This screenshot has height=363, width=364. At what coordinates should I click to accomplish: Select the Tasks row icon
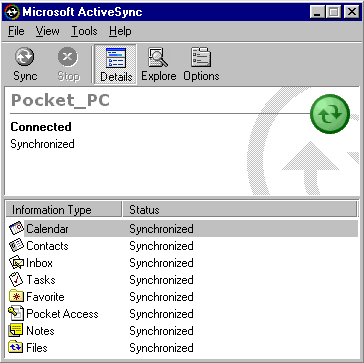[x=16, y=280]
